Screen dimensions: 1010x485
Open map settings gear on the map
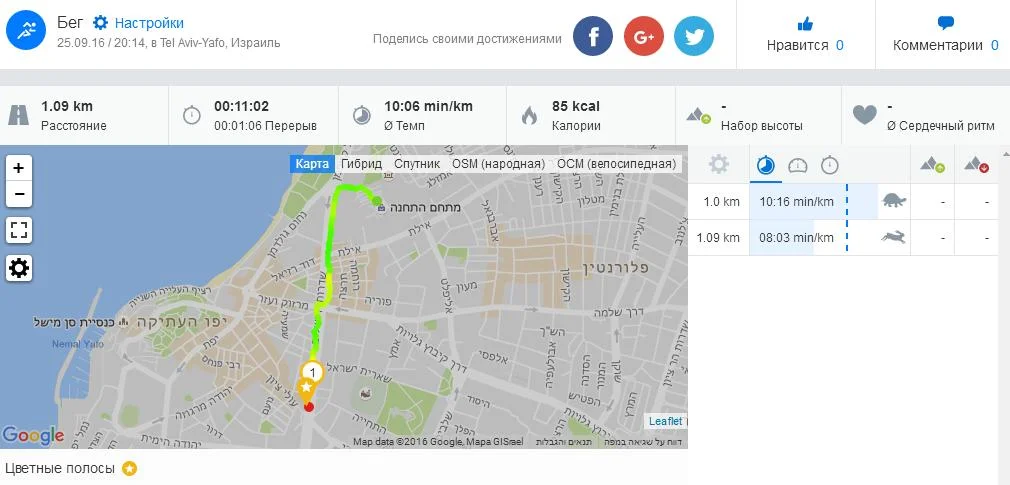(x=19, y=268)
